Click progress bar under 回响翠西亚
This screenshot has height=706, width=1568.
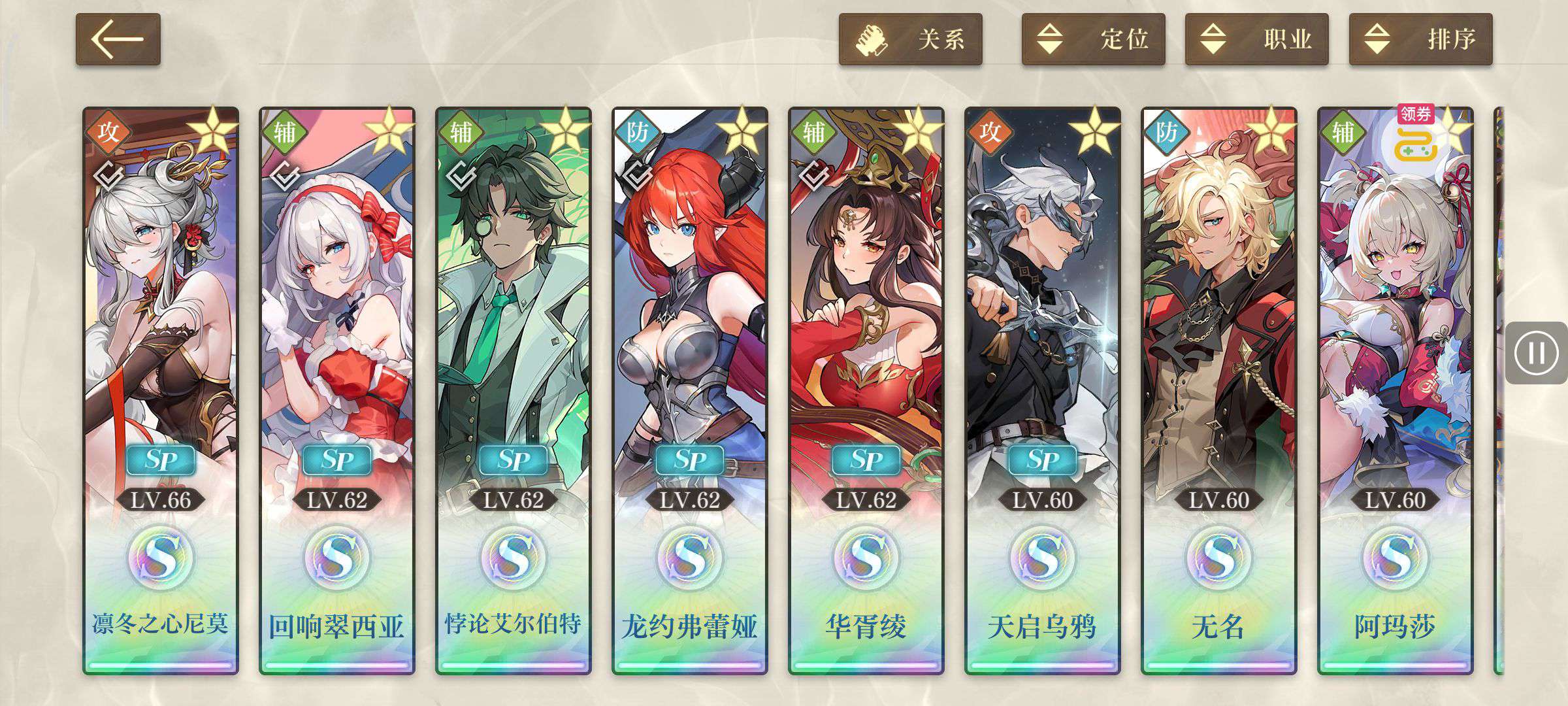pos(337,665)
